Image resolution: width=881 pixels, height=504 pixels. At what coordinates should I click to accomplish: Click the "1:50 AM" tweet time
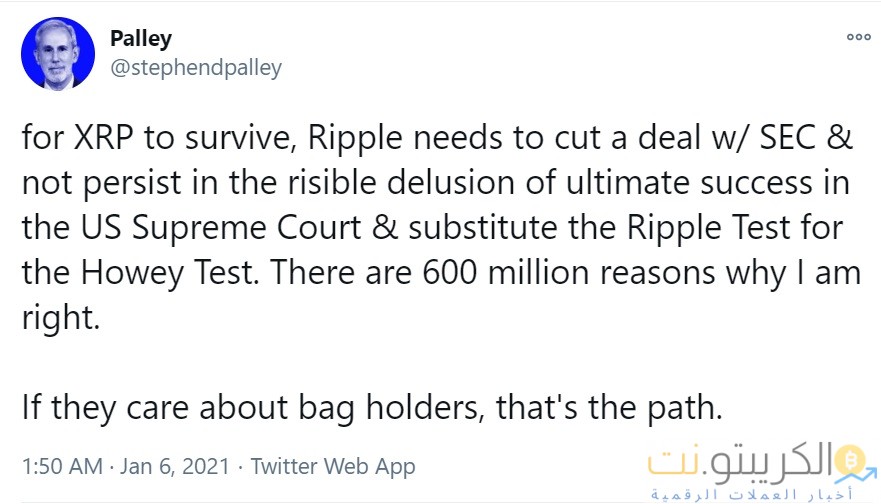60,466
